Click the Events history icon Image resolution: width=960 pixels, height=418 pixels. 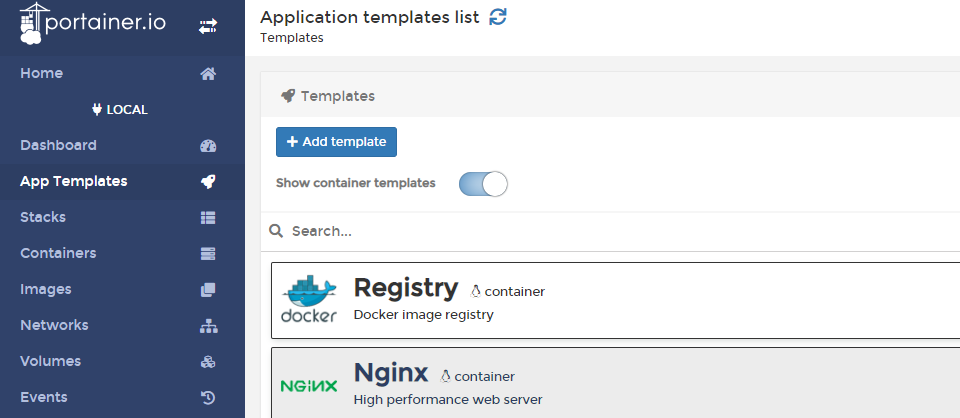point(208,398)
